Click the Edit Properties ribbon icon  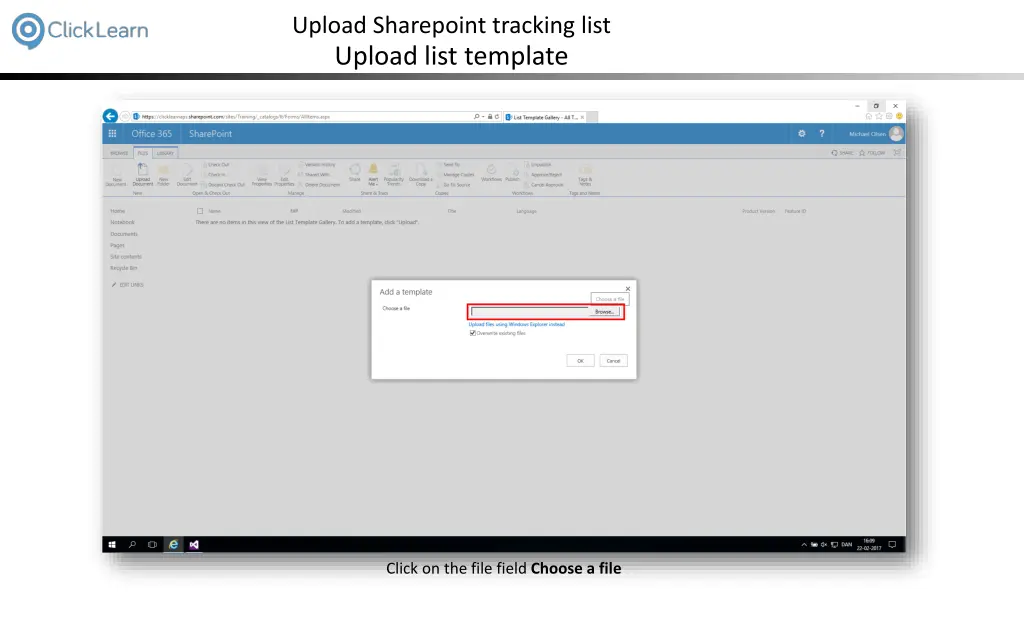click(284, 175)
